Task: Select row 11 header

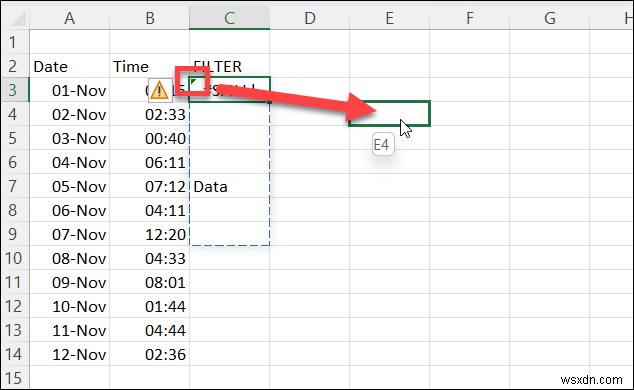Action: pyautogui.click(x=15, y=282)
